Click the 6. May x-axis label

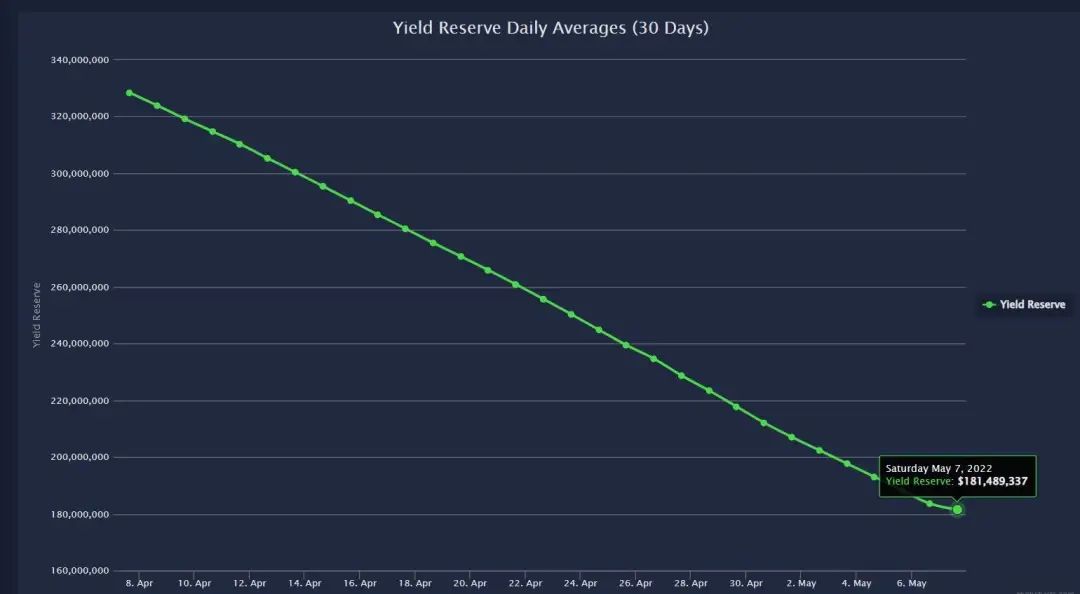coord(911,584)
